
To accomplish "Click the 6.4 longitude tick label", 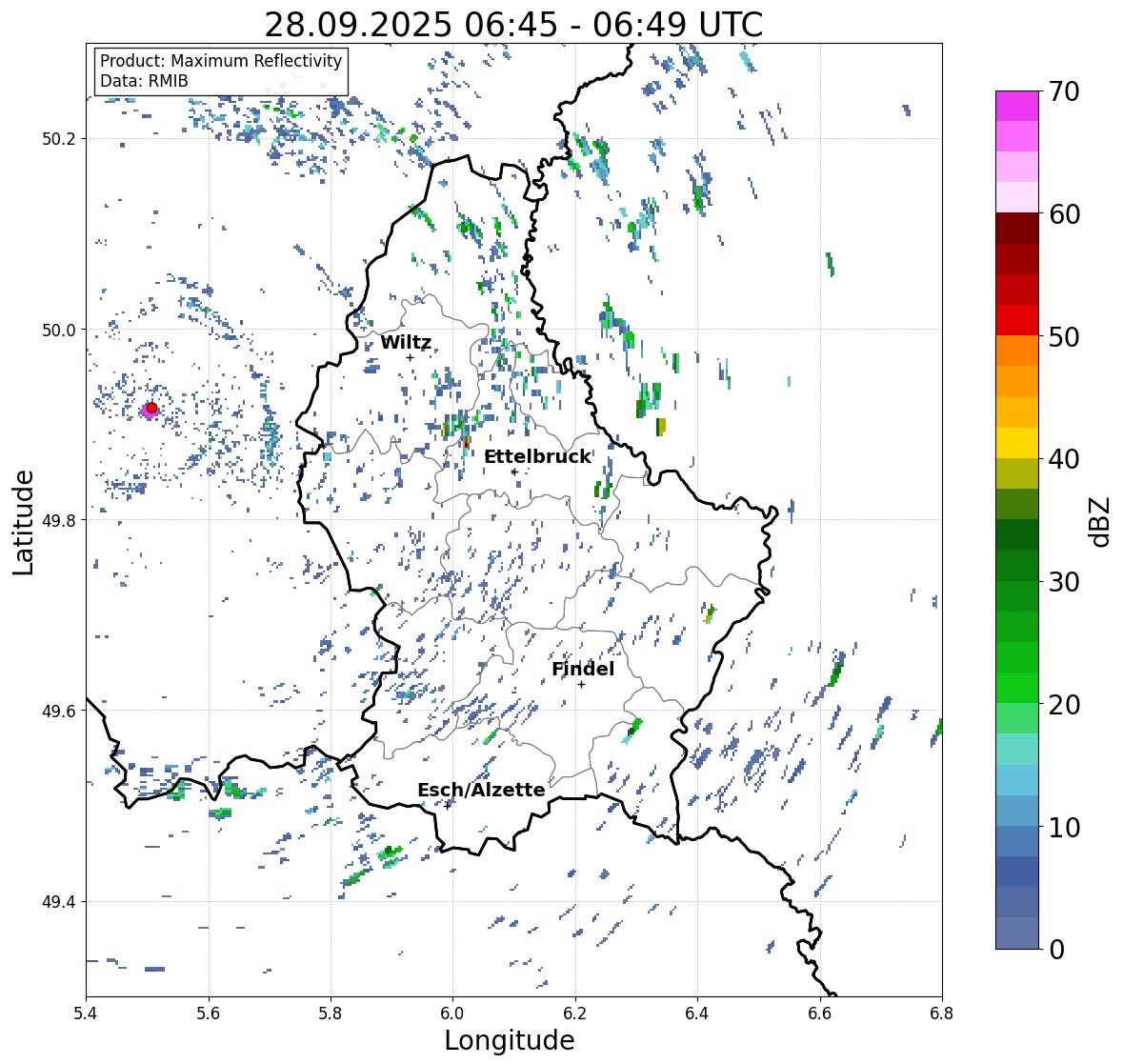I will click(x=697, y=1013).
